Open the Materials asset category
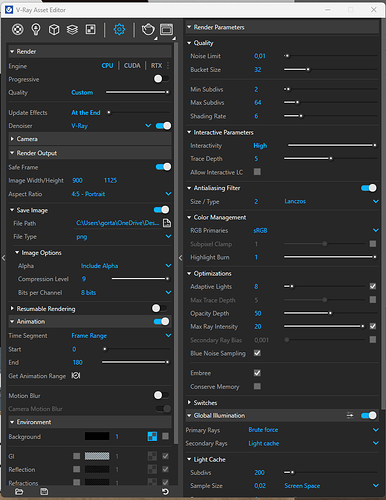The image size is (386, 500). point(18,30)
